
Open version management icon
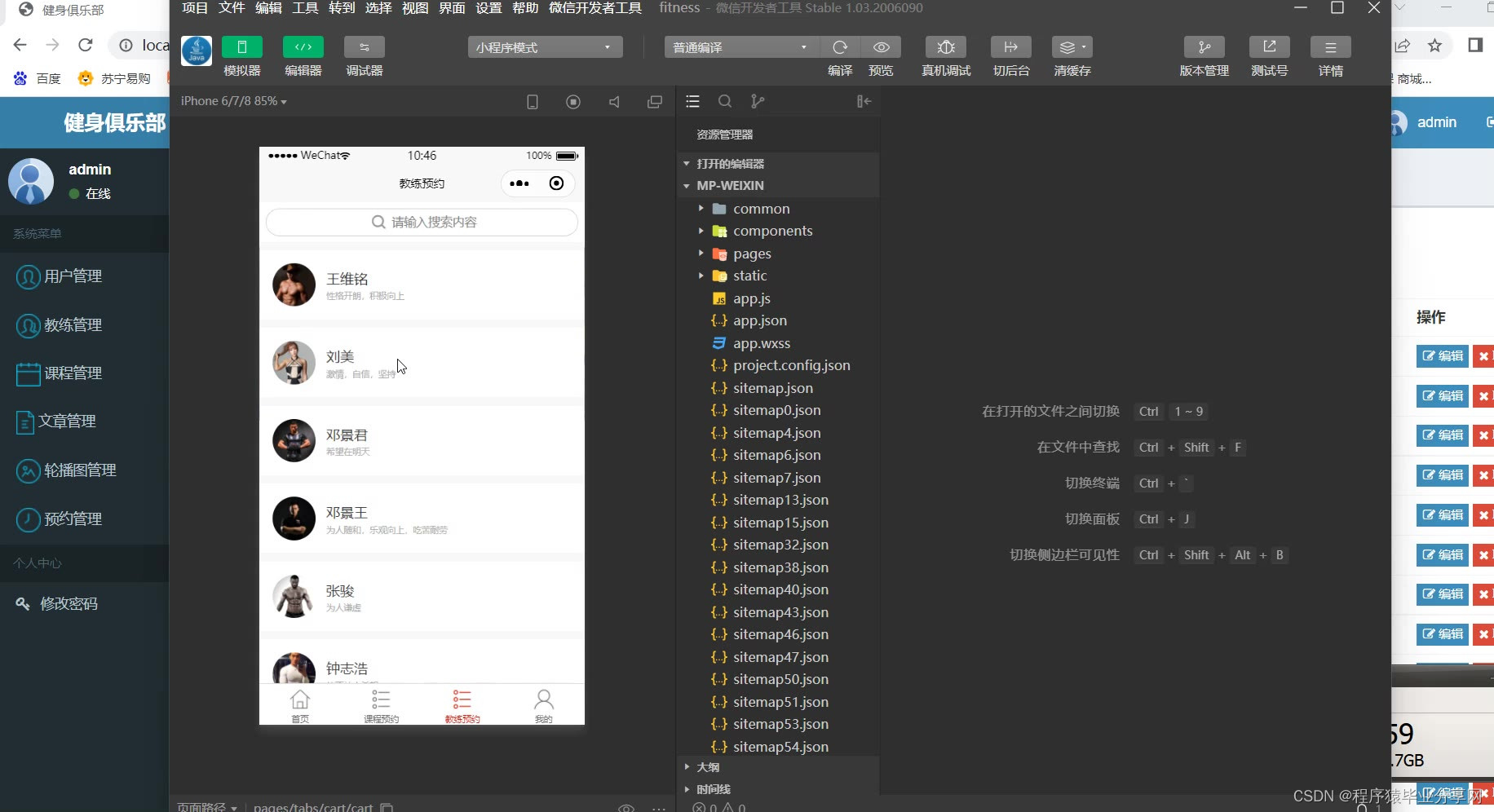point(1204,47)
